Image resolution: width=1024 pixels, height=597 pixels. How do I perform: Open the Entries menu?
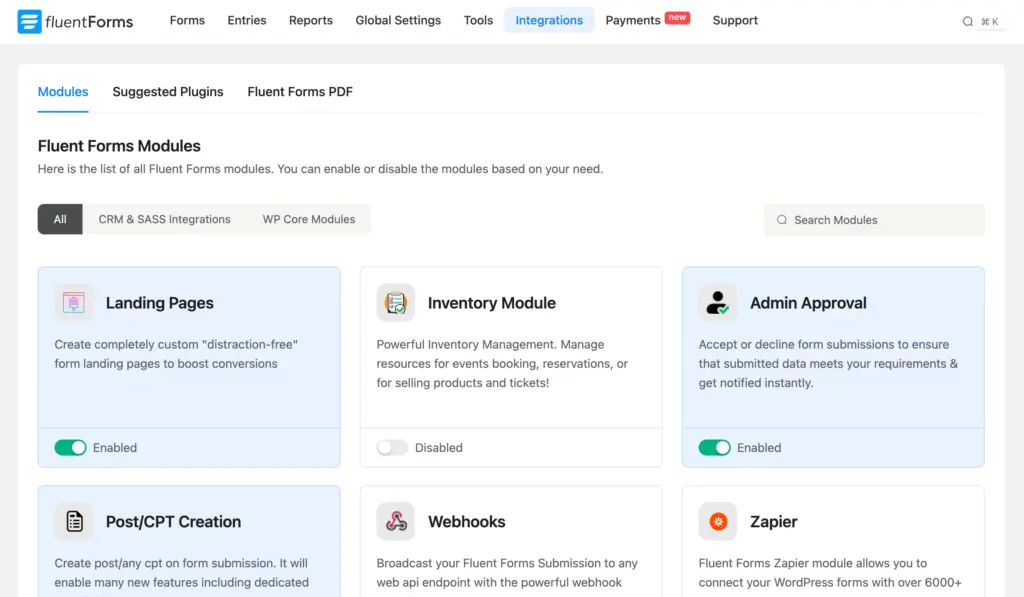247,20
